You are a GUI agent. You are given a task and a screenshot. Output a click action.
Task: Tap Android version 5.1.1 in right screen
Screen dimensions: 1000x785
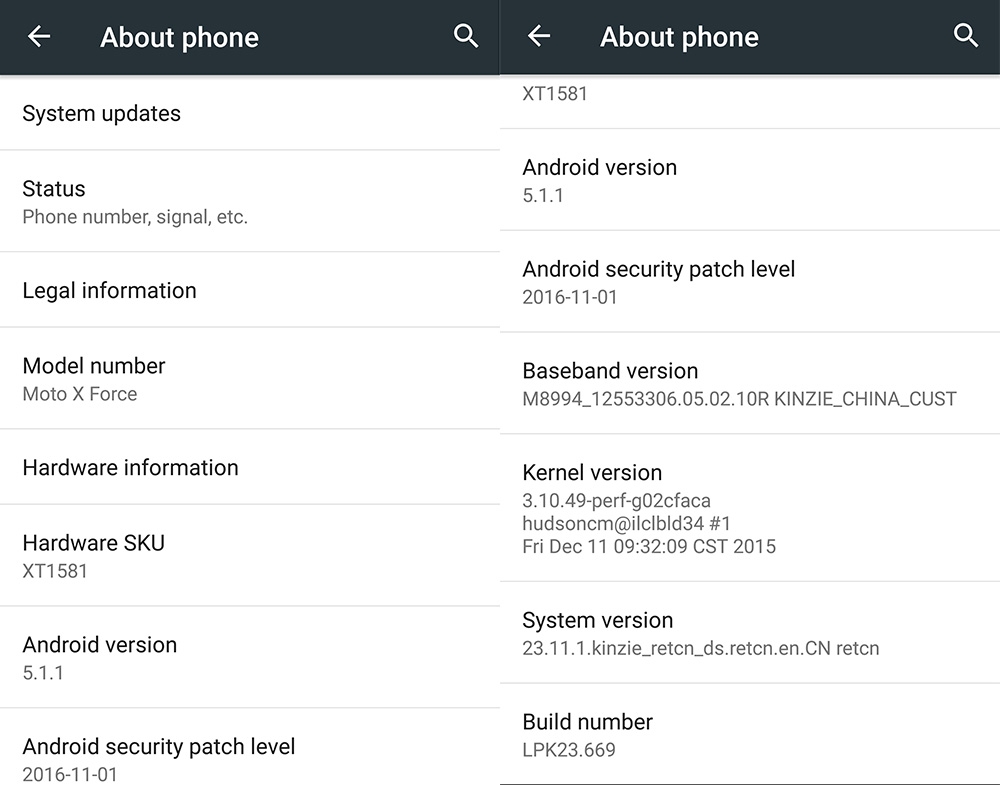750,180
